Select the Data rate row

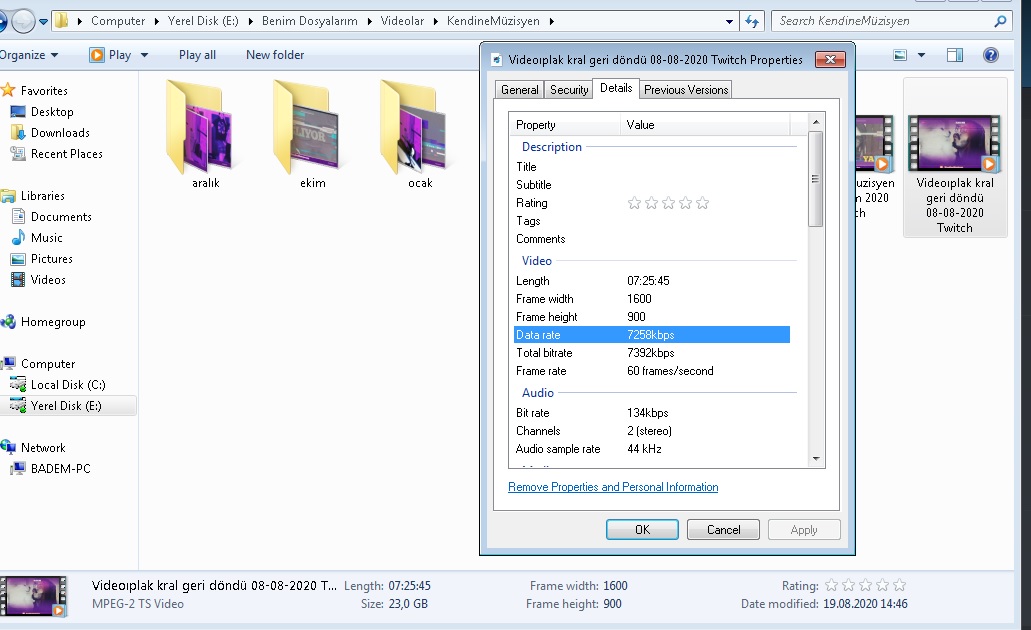pyautogui.click(x=651, y=335)
